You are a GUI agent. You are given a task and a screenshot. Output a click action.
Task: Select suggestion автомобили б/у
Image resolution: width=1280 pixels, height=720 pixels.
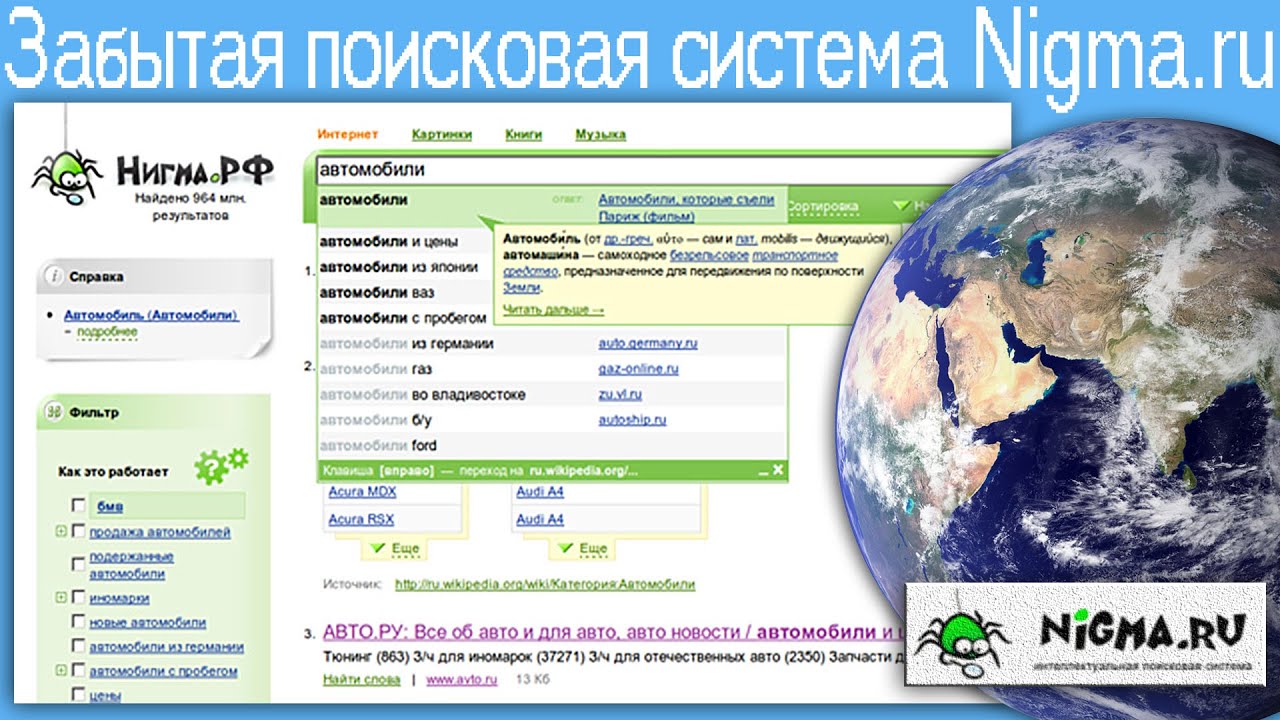pyautogui.click(x=377, y=420)
